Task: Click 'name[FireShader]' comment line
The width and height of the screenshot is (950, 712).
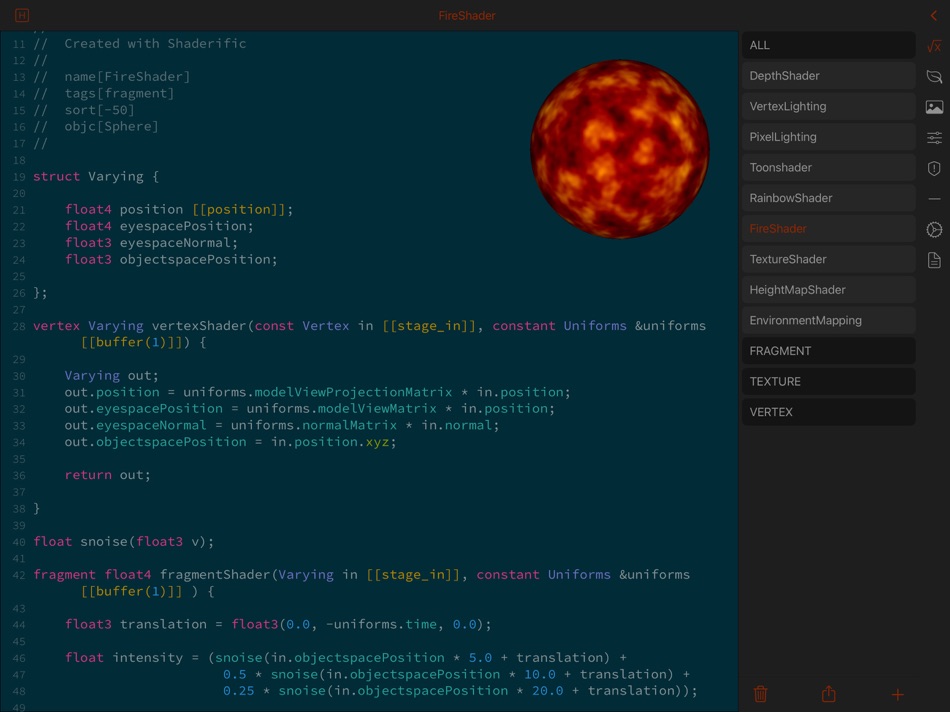Action: 112,77
